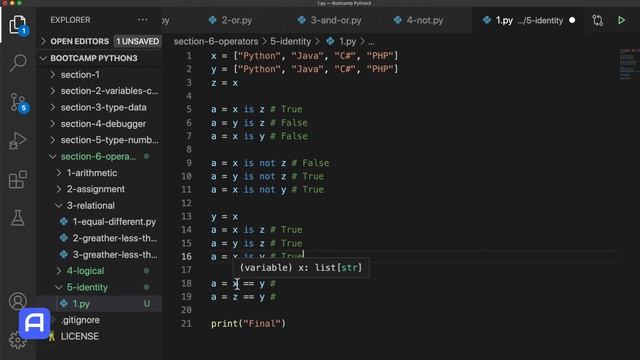Click the hover tooltip variable x: list[str]

click(301, 268)
